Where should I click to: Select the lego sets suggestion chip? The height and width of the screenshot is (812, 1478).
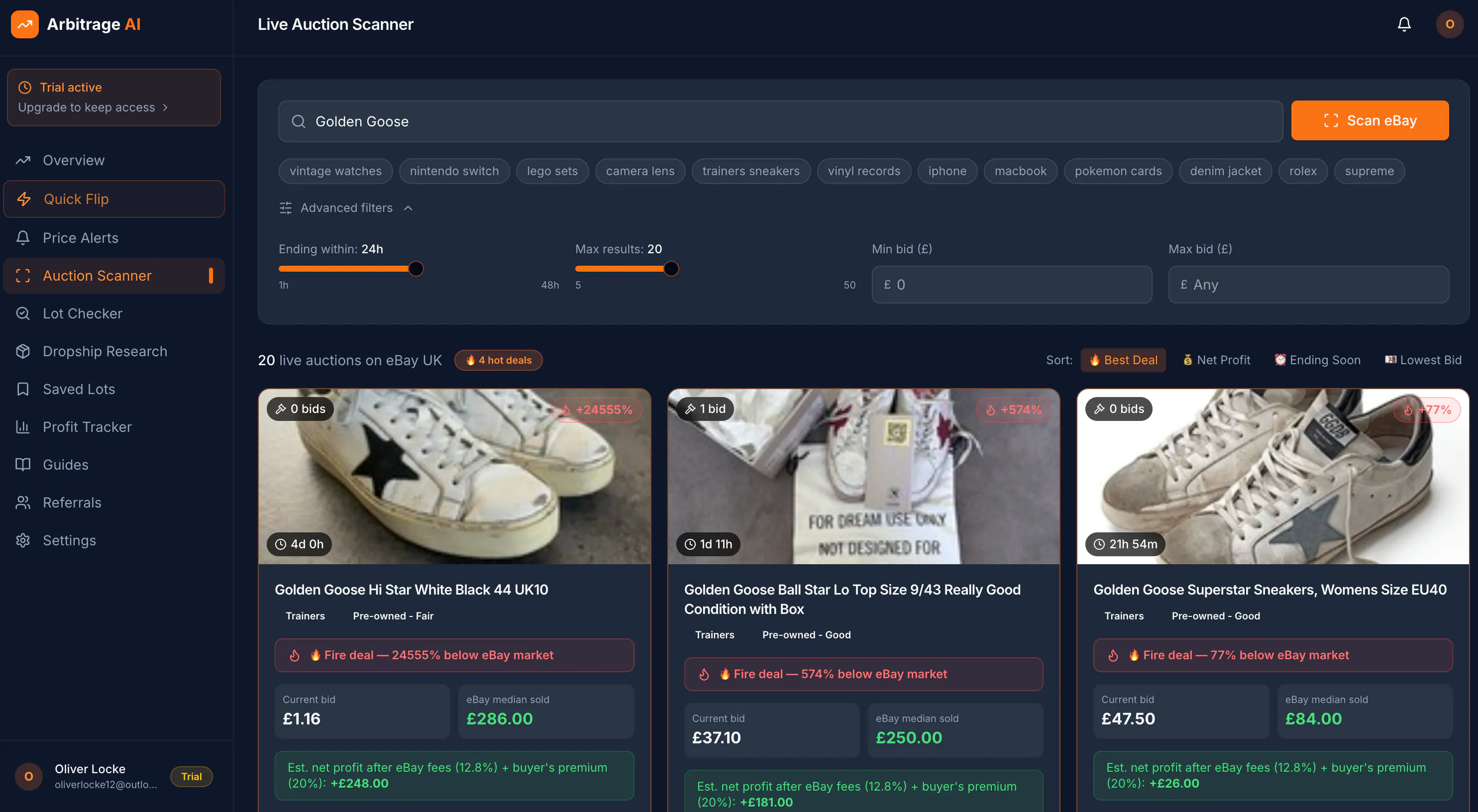[x=552, y=171]
